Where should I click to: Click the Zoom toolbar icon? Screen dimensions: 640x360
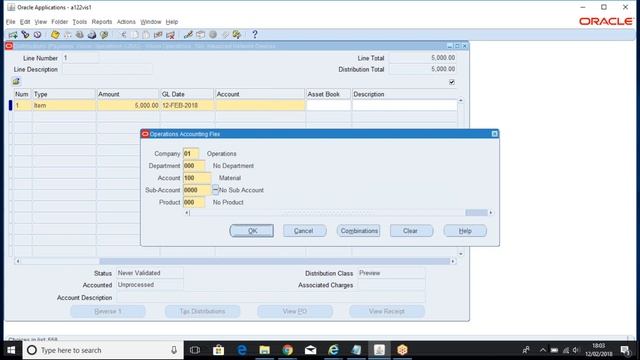point(200,35)
